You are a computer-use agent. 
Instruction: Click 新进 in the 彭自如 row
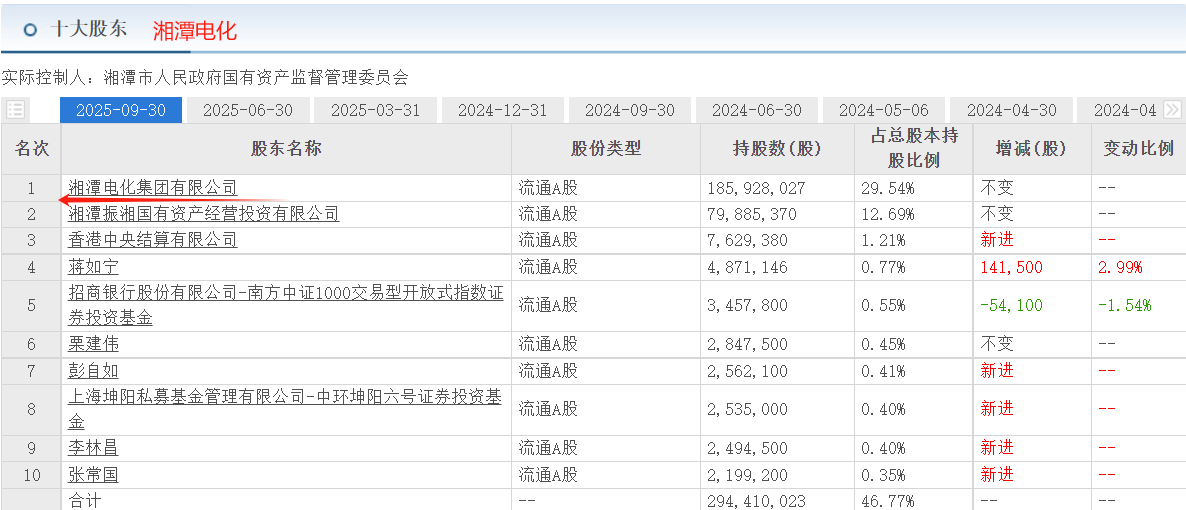[x=997, y=371]
